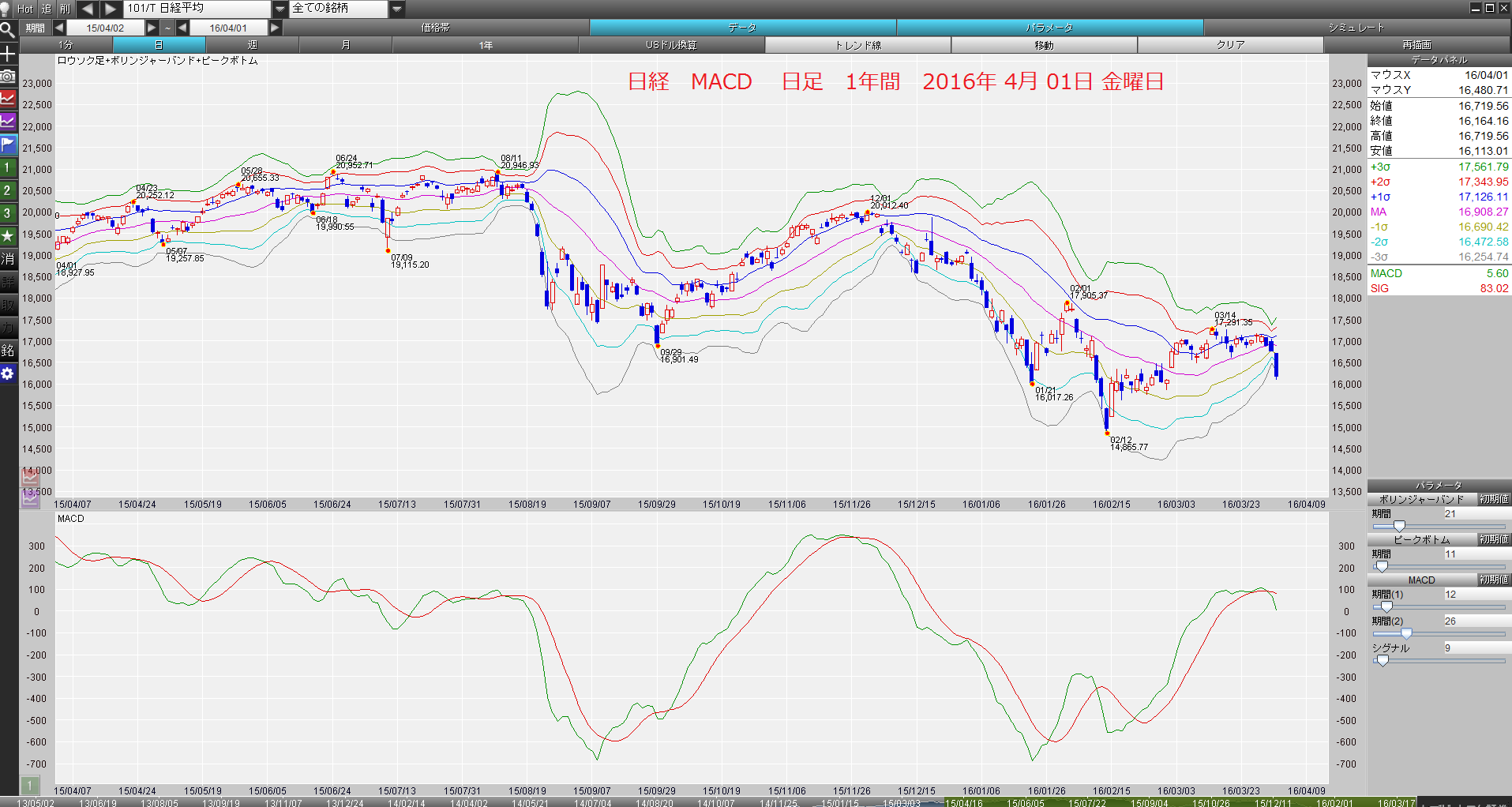Click the Hot button
1512x807 pixels.
25,9
